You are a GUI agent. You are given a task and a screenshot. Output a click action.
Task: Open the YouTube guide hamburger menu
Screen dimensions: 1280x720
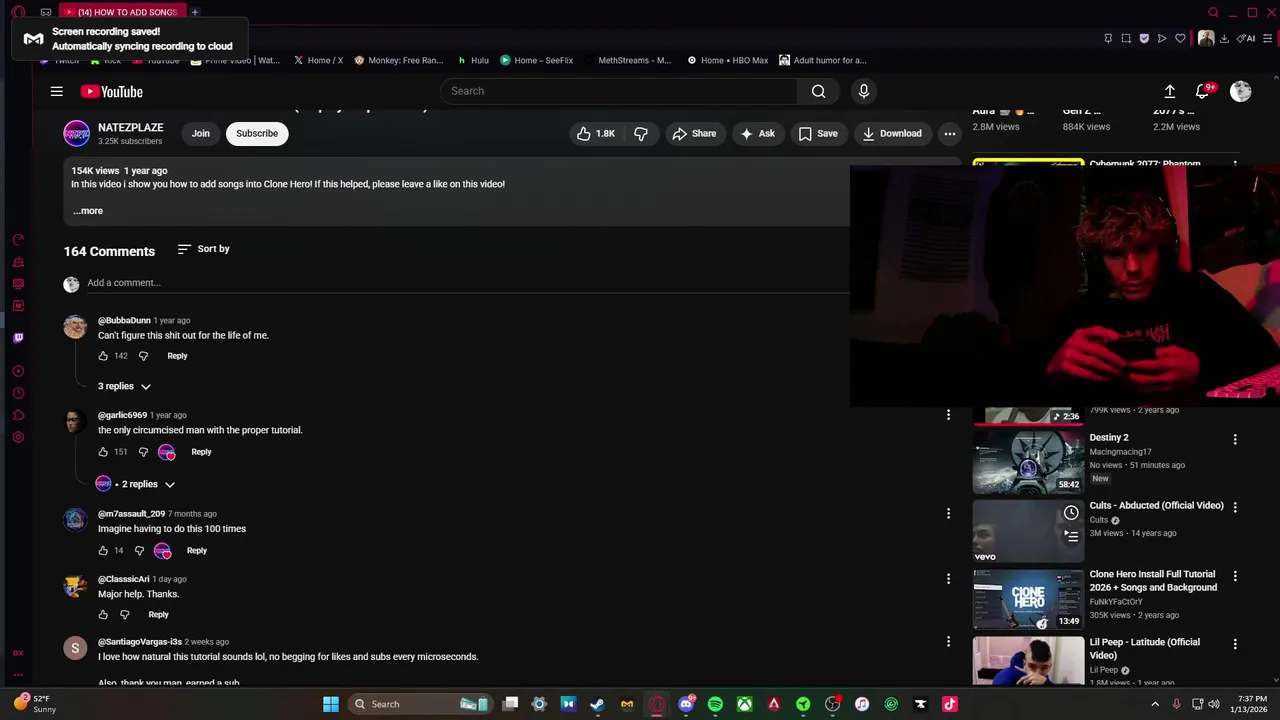[57, 91]
